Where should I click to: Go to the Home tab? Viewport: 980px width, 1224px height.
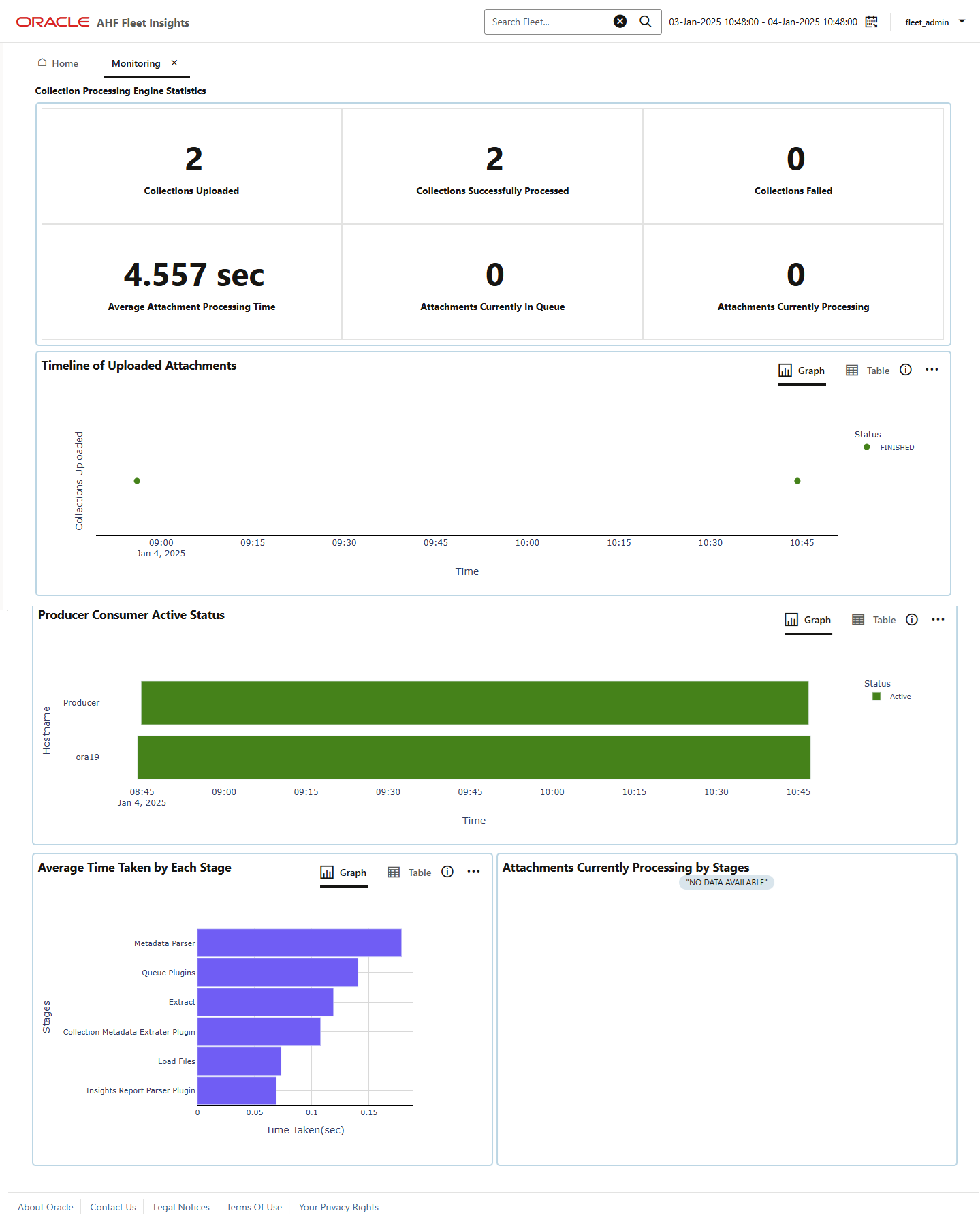58,63
